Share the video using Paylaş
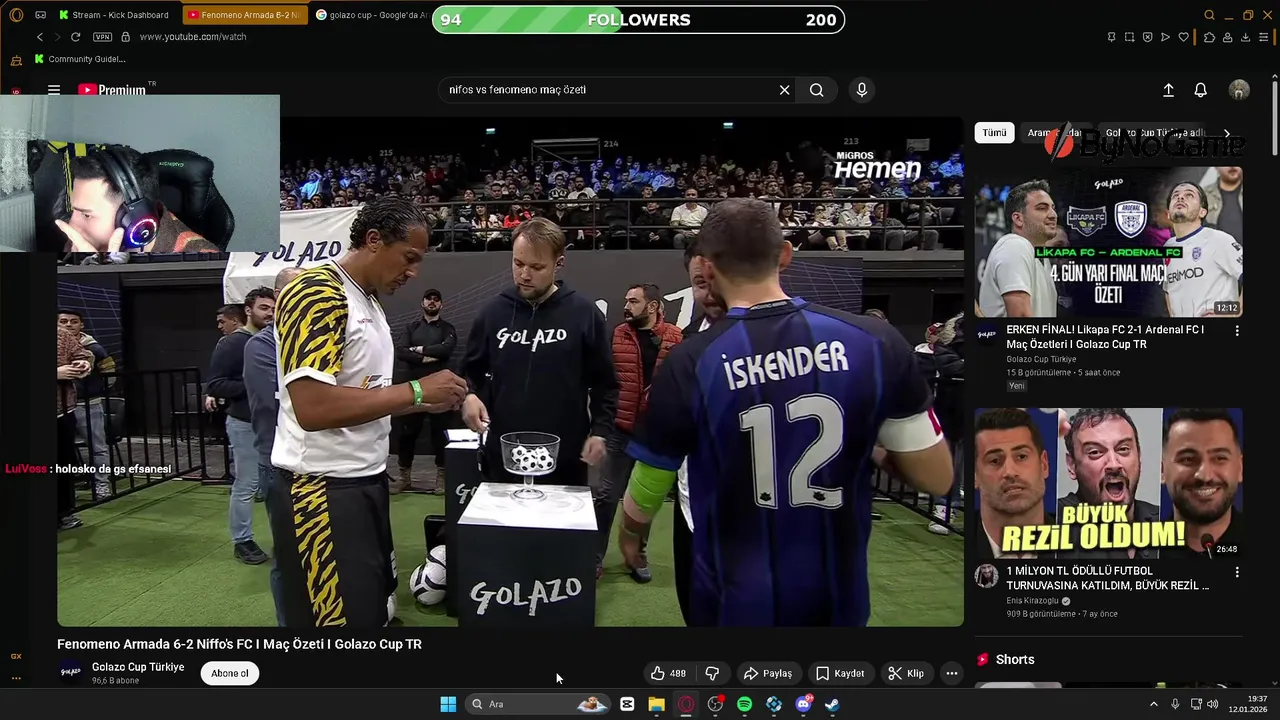 768,674
